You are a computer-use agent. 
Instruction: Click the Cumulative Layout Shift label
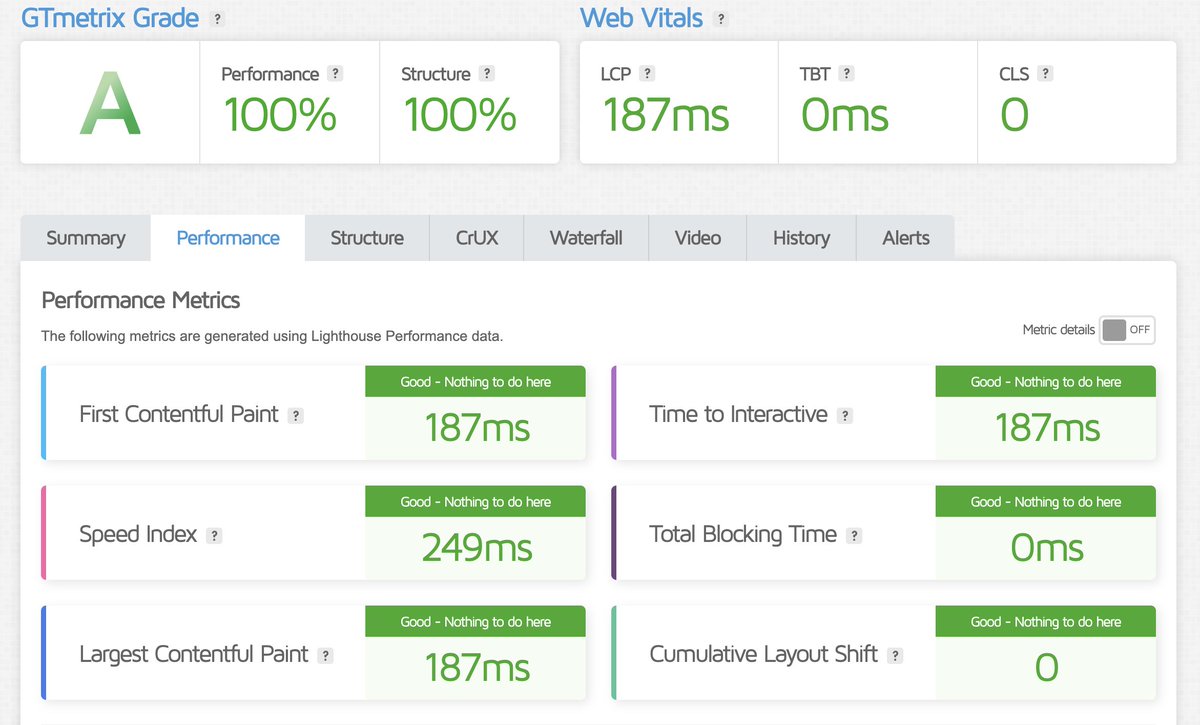pyautogui.click(x=764, y=654)
